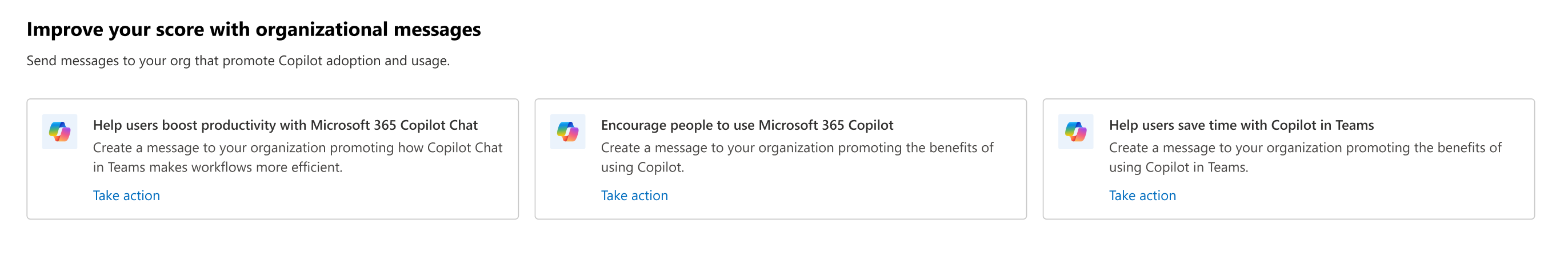Click the Copilot icon on the Teams card

[1075, 131]
